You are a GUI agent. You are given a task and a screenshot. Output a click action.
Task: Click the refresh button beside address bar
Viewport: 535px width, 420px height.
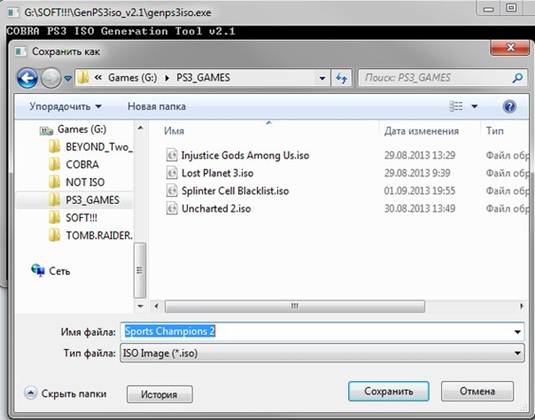click(x=342, y=78)
